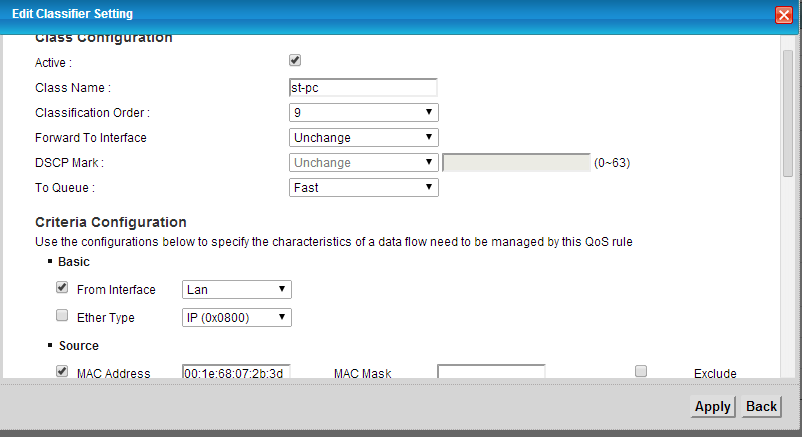The width and height of the screenshot is (802, 437).
Task: Enable the Ether Type checkbox
Action: (62, 315)
